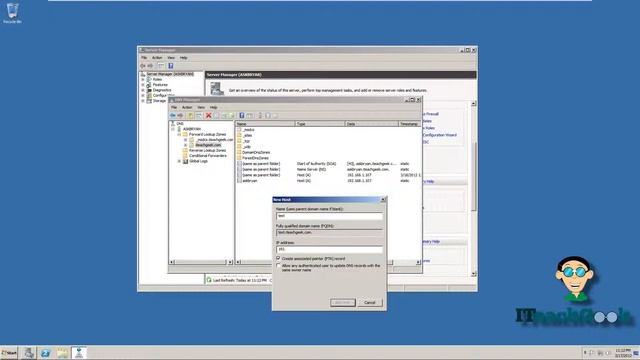The image size is (640, 360).
Task: Select the _msdcs folder in the record list
Action: [246, 130]
